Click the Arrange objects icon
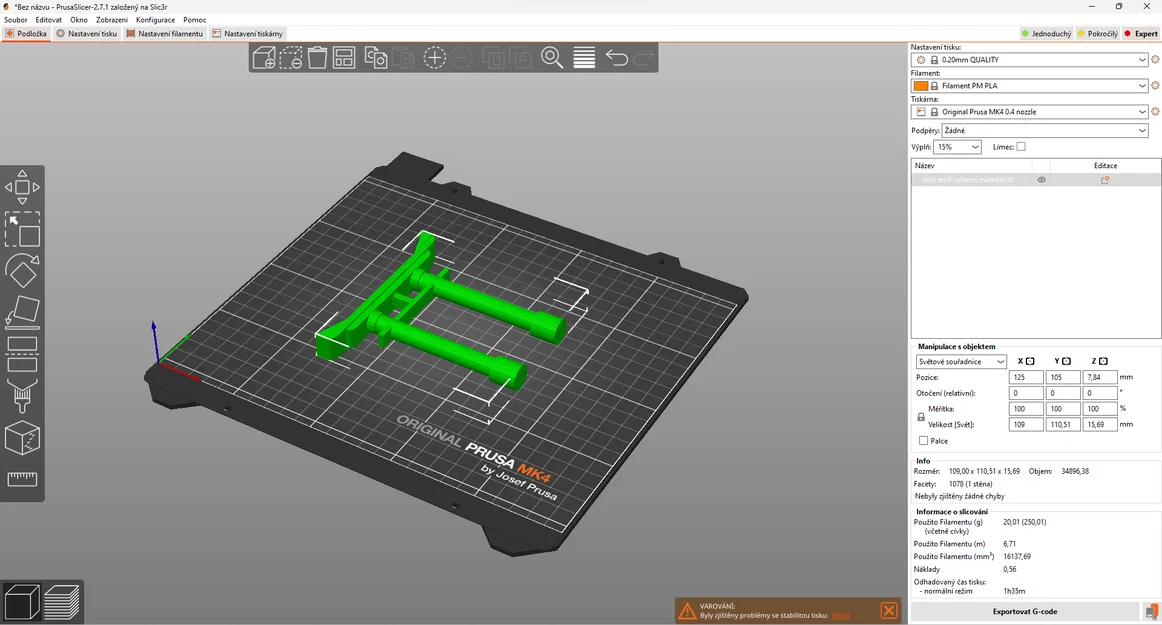This screenshot has width=1162, height=625. click(x=344, y=58)
